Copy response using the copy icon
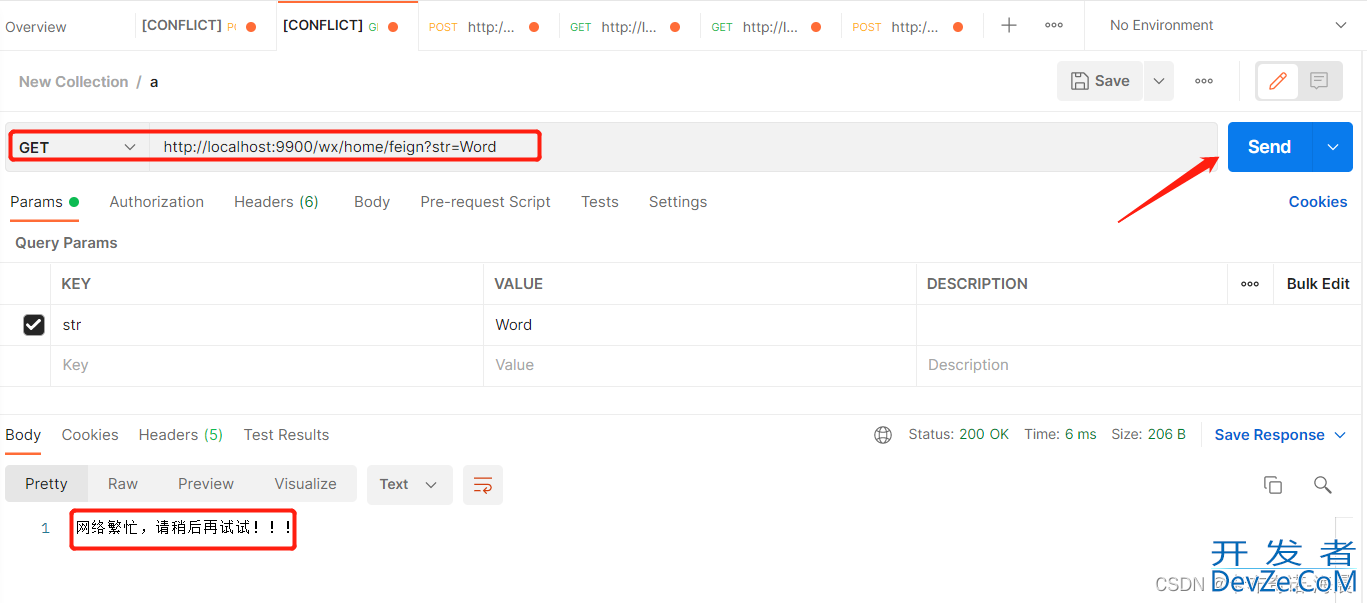 1273,485
